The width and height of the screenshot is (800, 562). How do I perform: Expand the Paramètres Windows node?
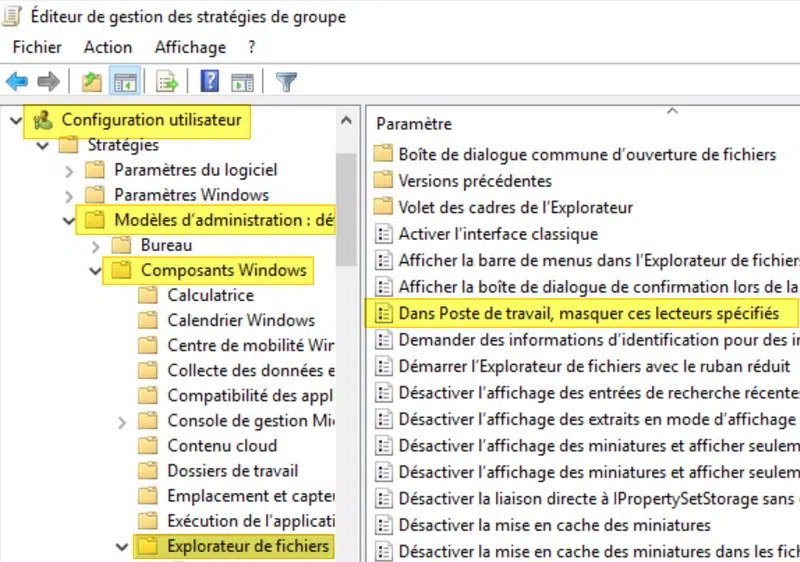click(69, 196)
